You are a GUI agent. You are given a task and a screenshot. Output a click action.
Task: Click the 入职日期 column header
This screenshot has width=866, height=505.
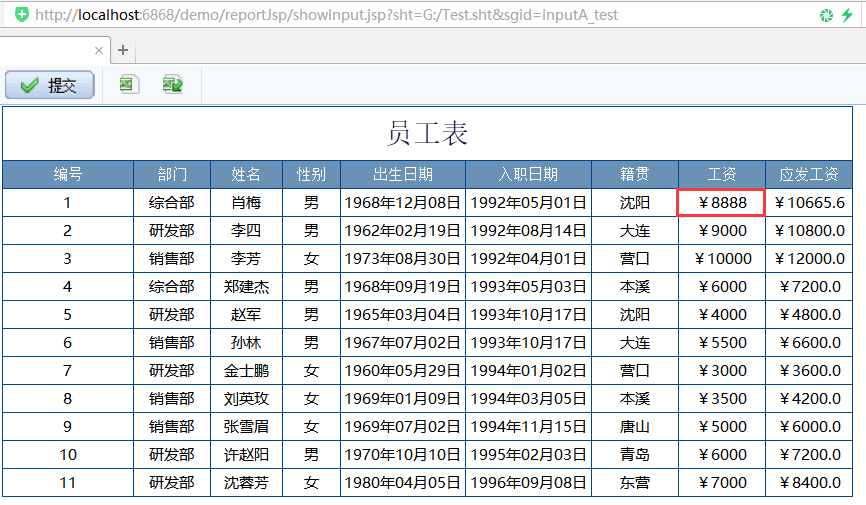point(528,175)
